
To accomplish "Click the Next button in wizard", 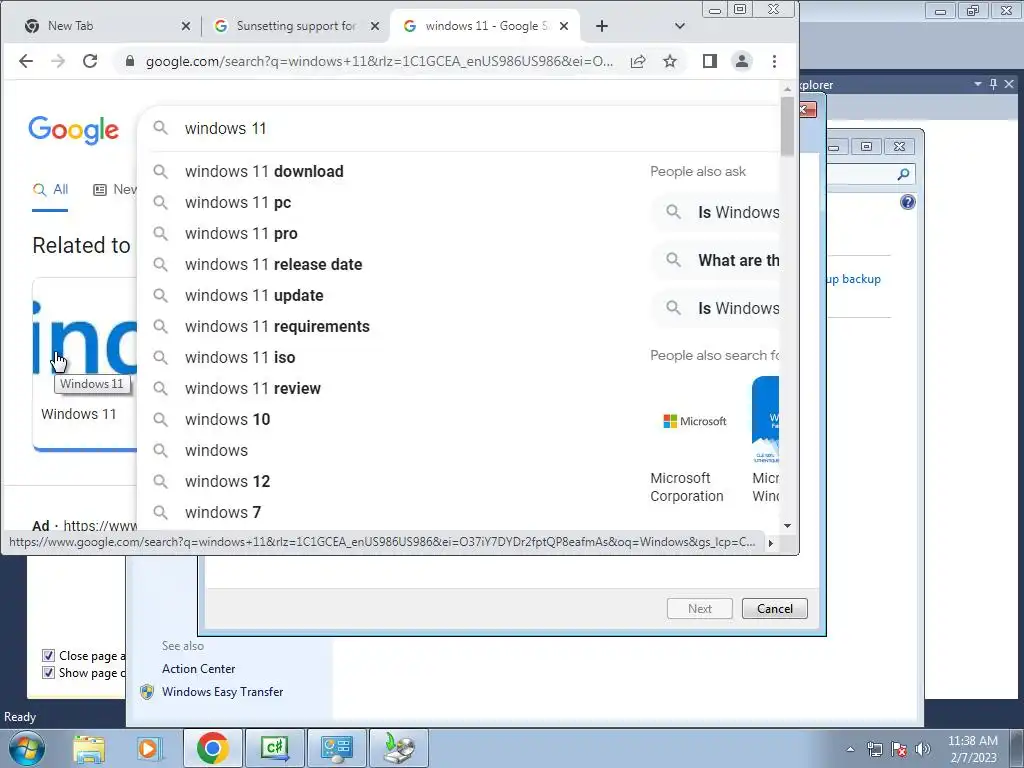I will coord(699,609).
